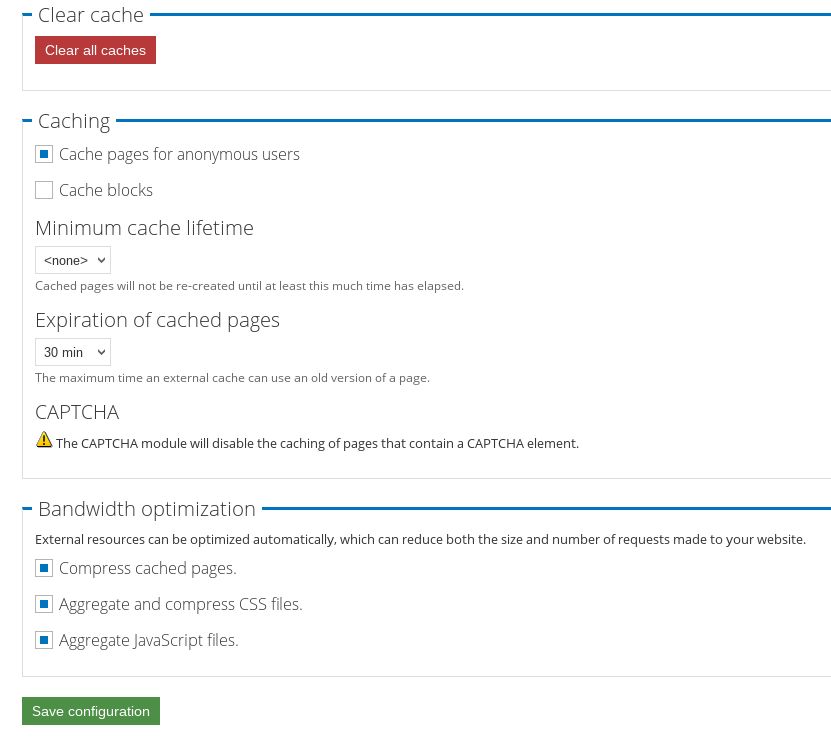Uncheck Compress cached pages

[44, 568]
